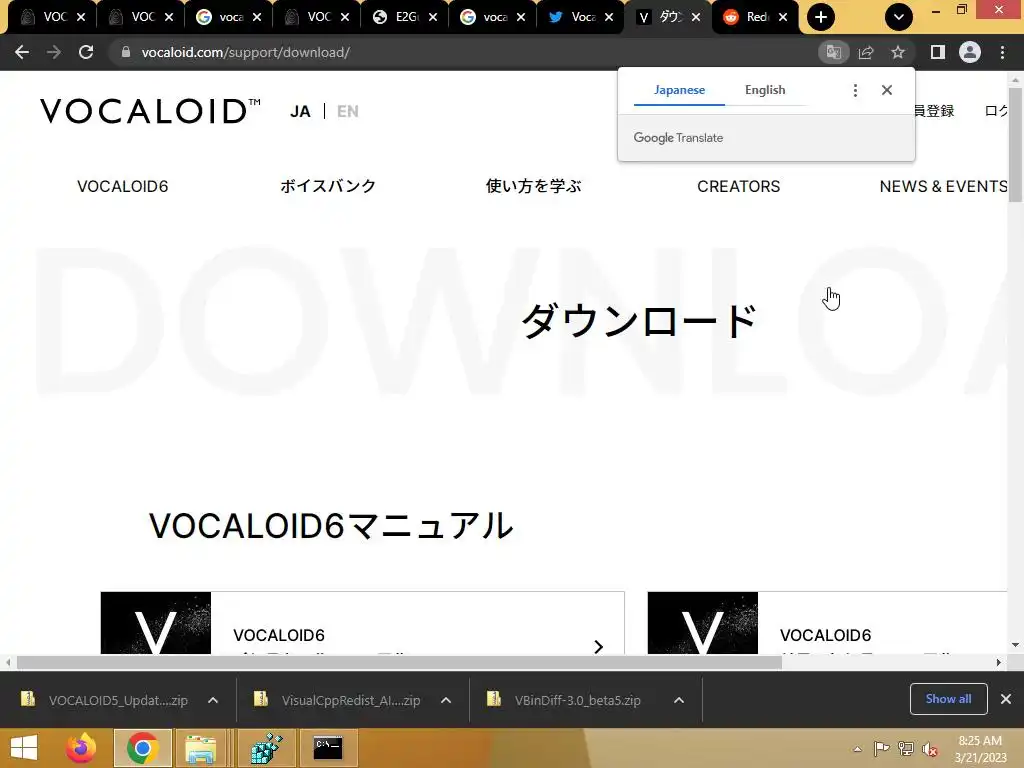The height and width of the screenshot is (768, 1024).
Task: Switch site language to JA
Action: [300, 112]
